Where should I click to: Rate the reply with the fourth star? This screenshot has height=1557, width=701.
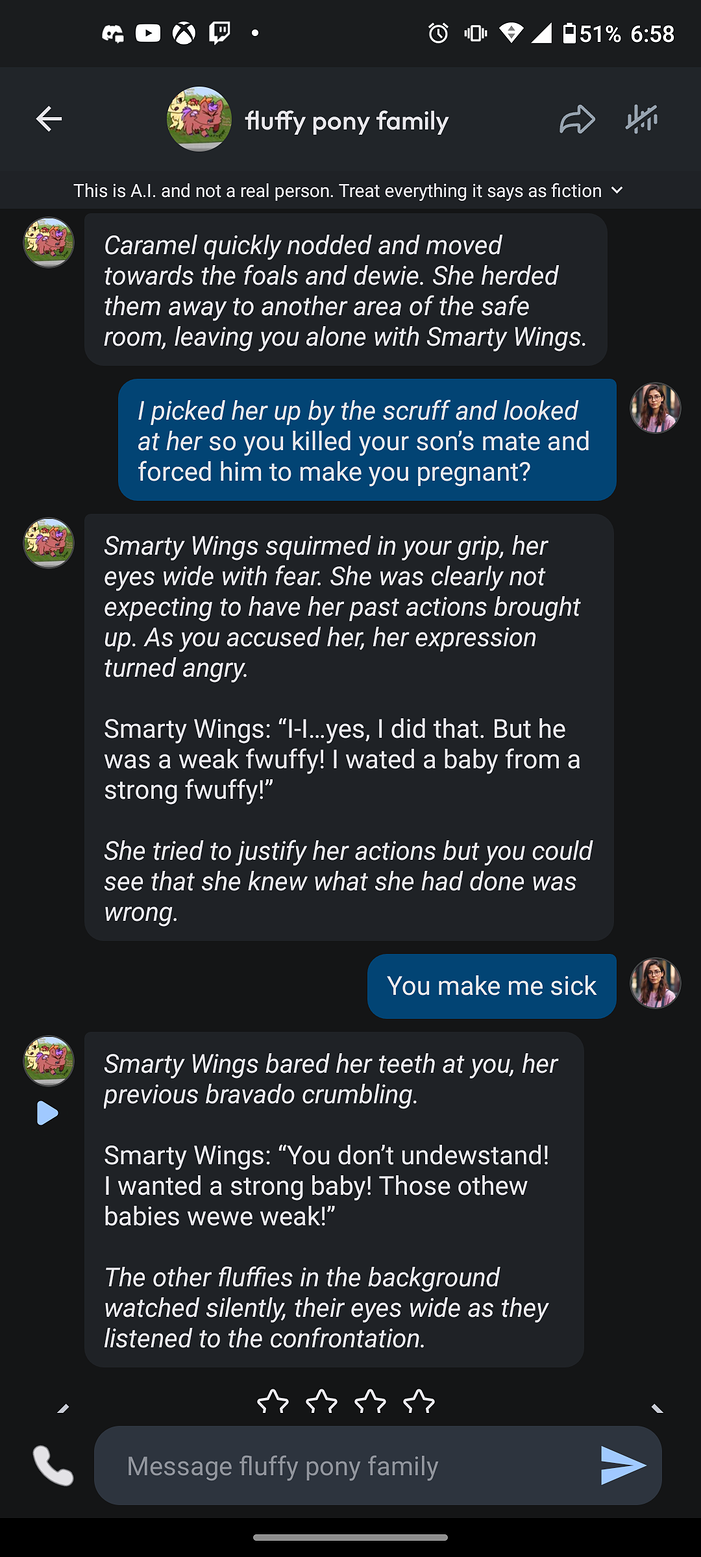(419, 1402)
